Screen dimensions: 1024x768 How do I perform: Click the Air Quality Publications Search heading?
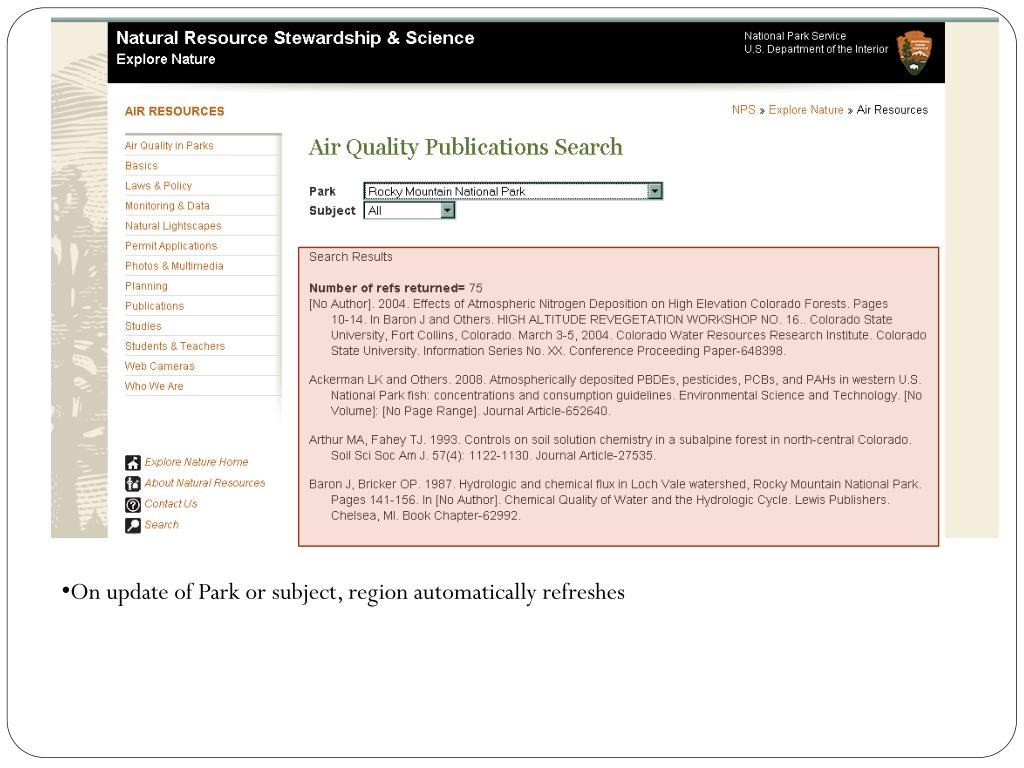pyautogui.click(x=466, y=148)
